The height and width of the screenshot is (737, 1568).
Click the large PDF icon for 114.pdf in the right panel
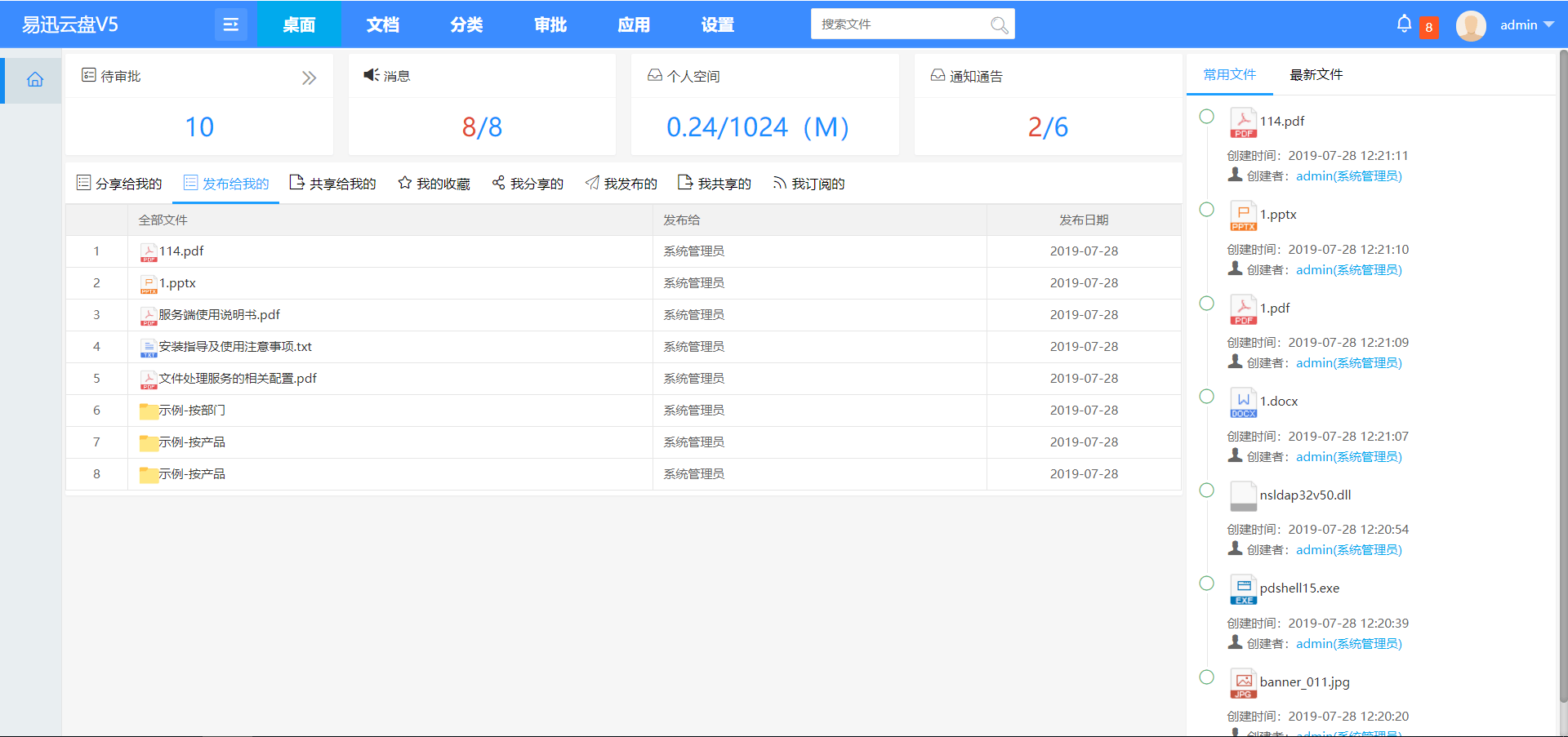[1243, 123]
